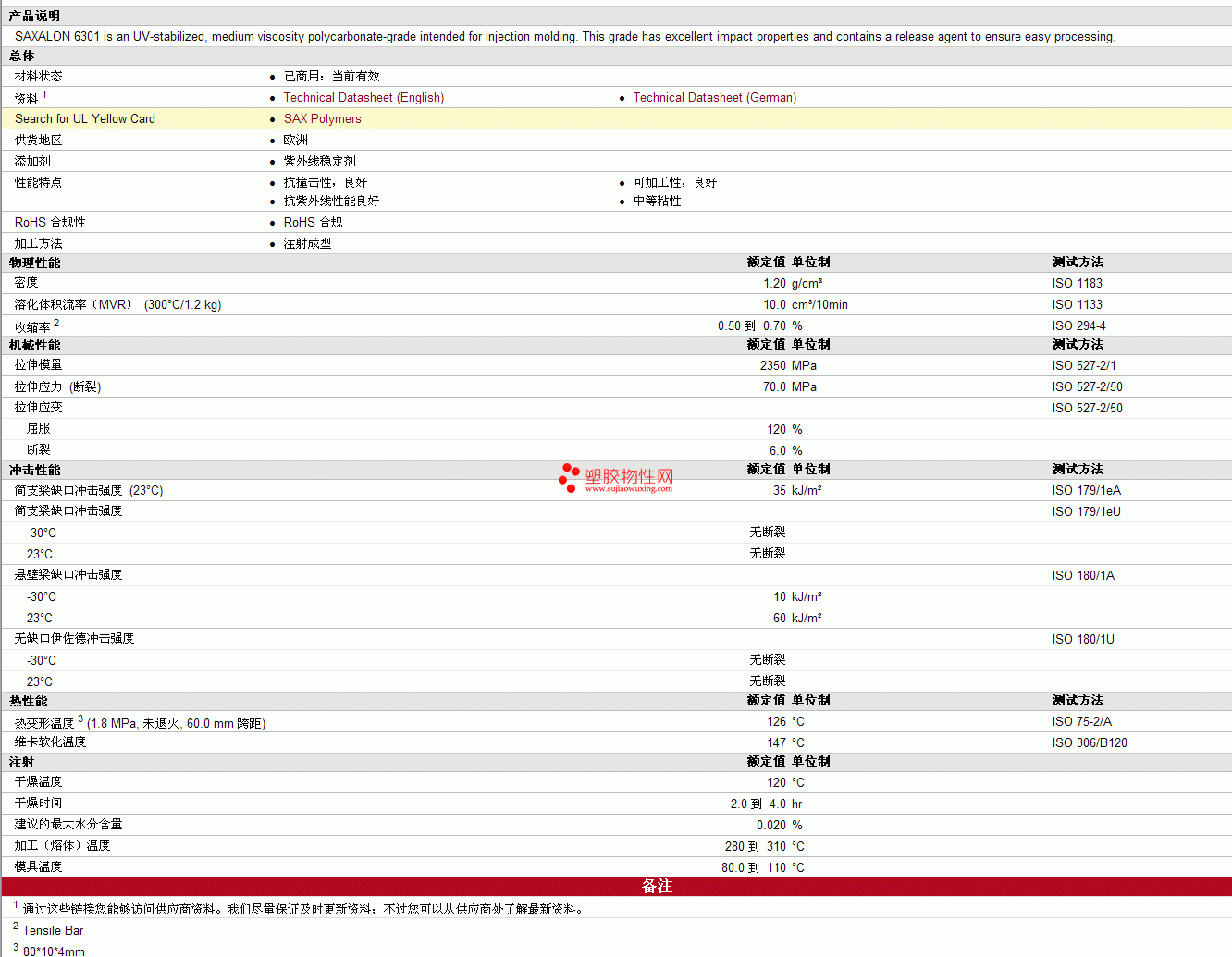Click the 建议的最大水分含量 property label
Screen dimensions: 1232x957
point(68,825)
